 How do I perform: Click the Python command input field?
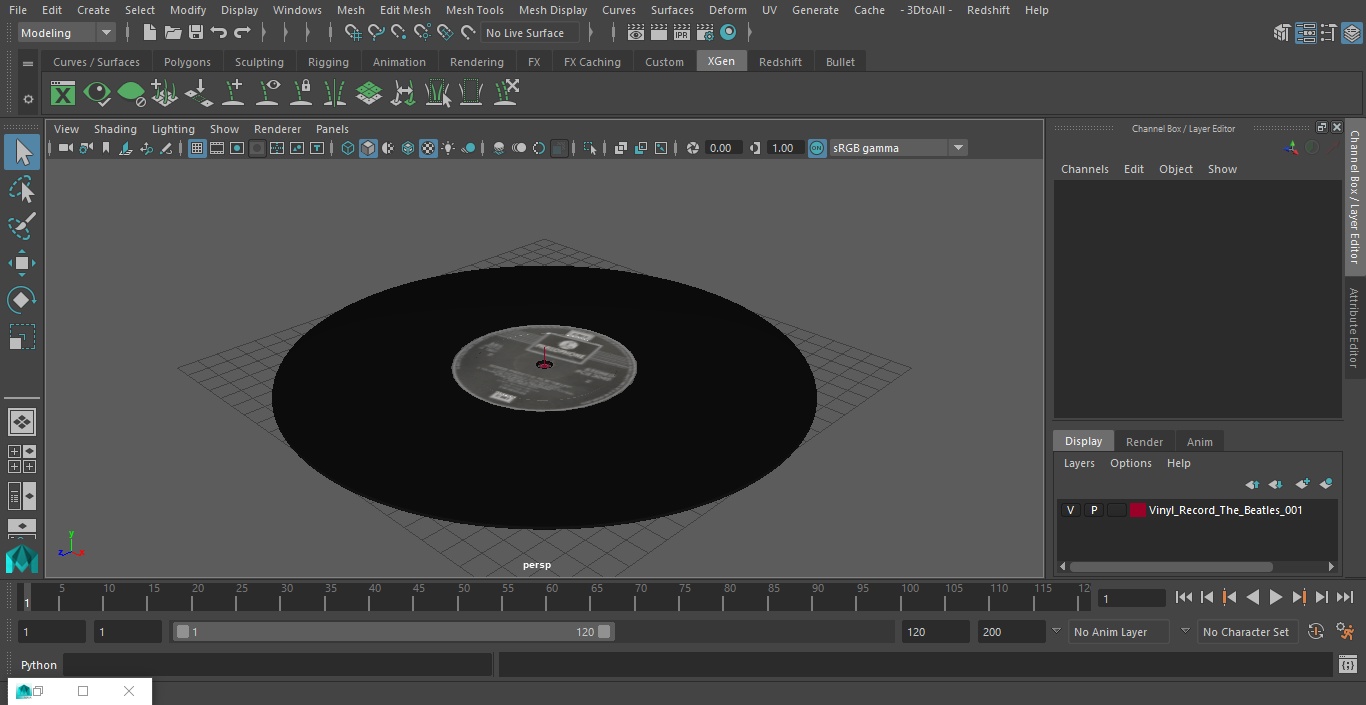point(277,665)
